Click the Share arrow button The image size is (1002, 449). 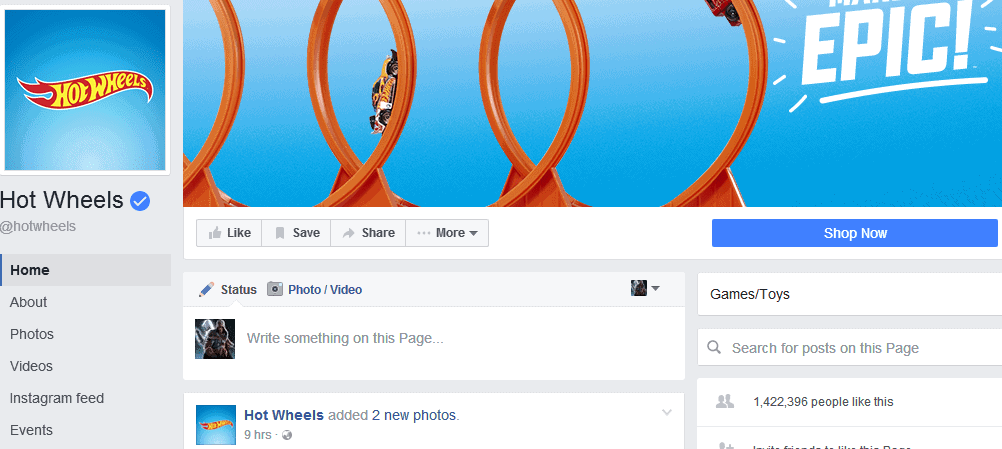pyautogui.click(x=367, y=233)
